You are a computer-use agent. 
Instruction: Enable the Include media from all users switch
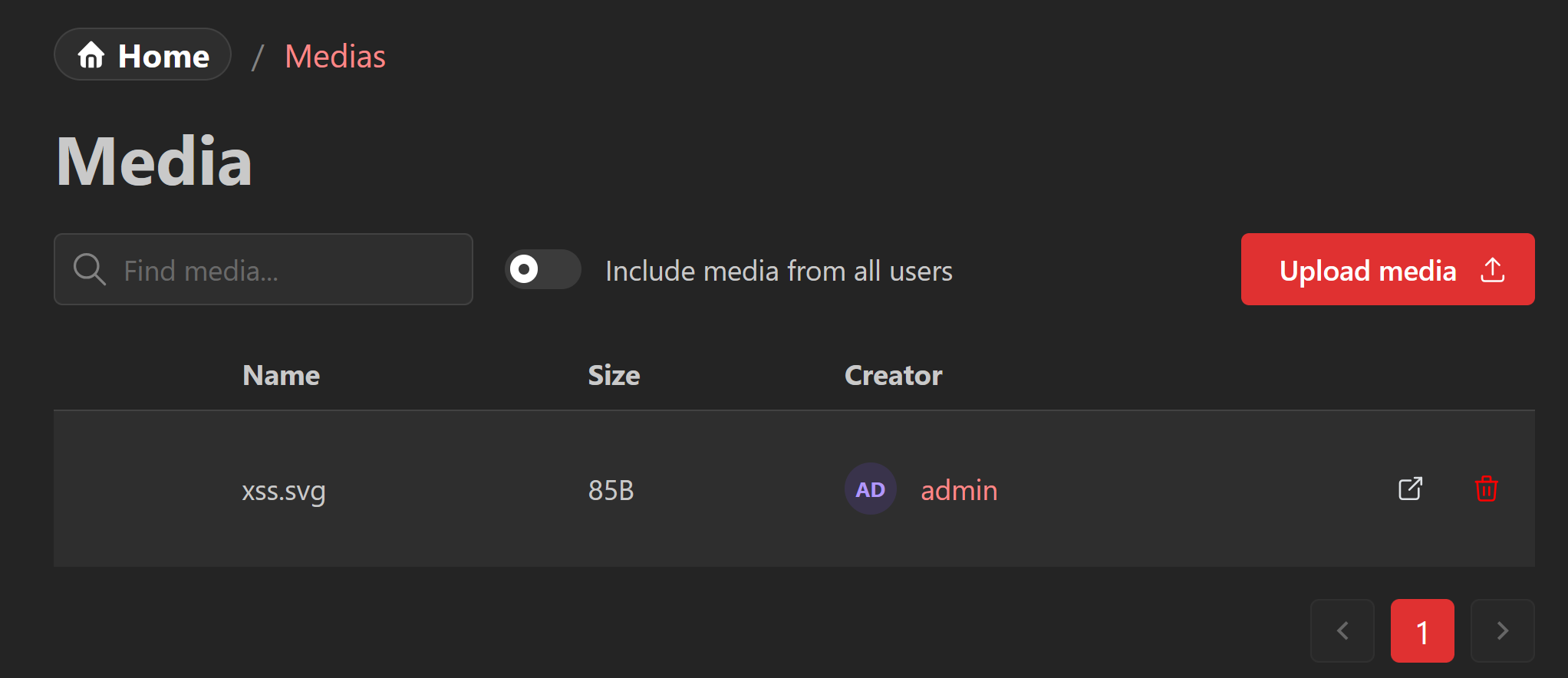tap(542, 269)
